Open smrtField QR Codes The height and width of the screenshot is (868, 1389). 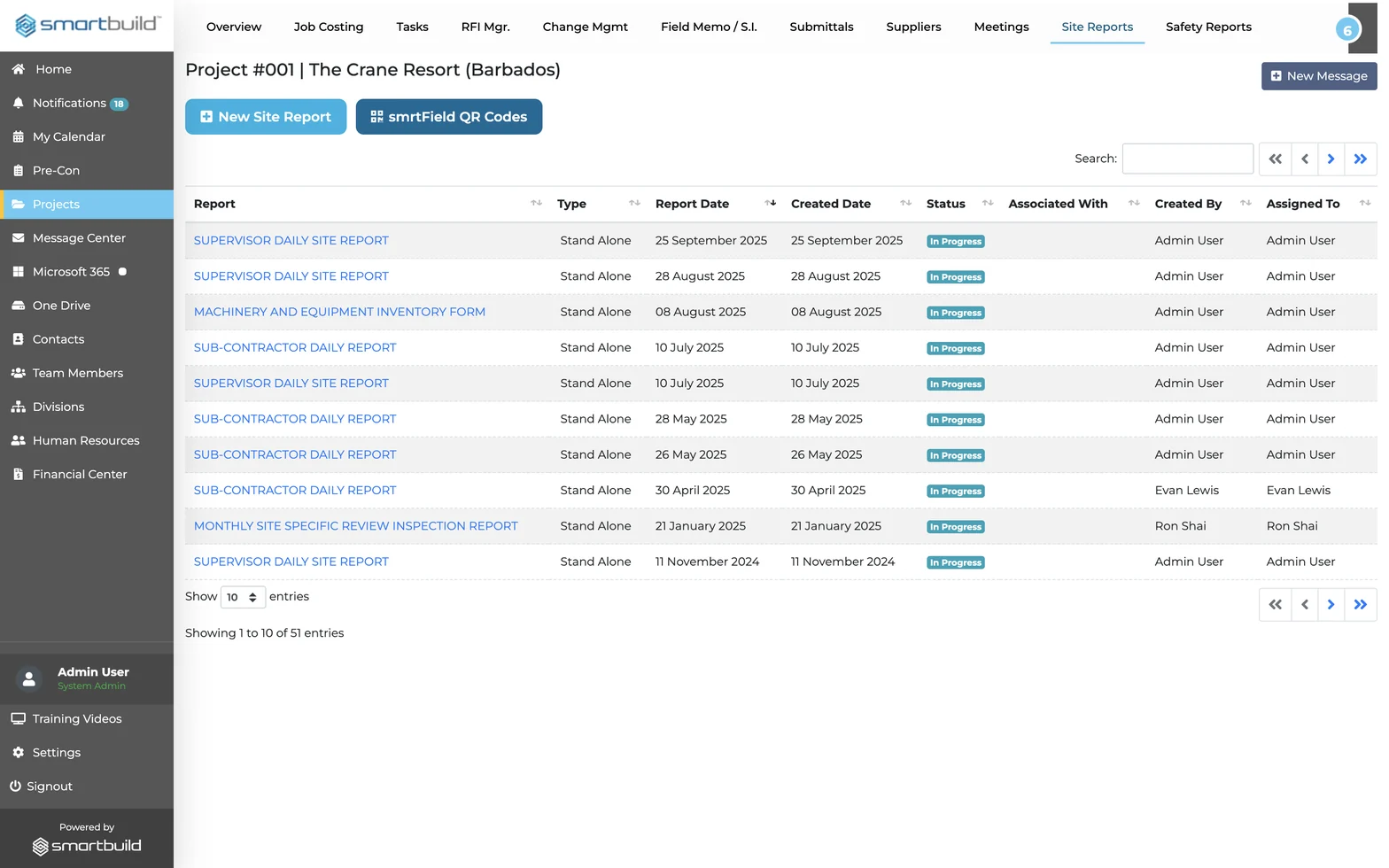click(449, 117)
